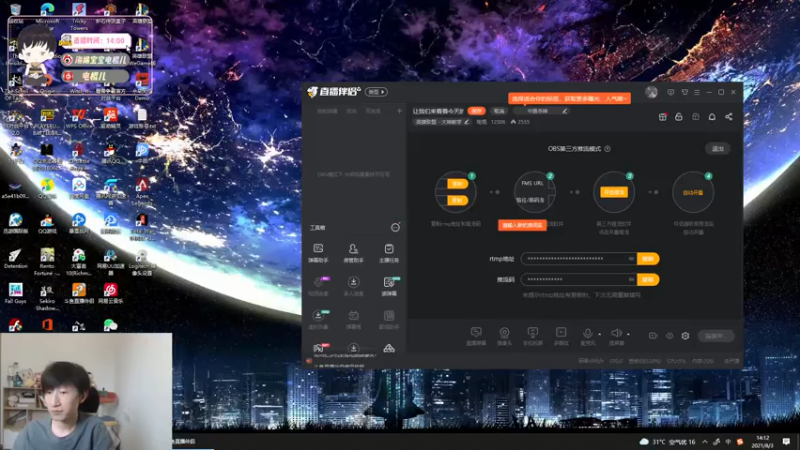The image size is (800, 450).
Task: Open the settings gear in bottom bar
Action: (x=685, y=336)
